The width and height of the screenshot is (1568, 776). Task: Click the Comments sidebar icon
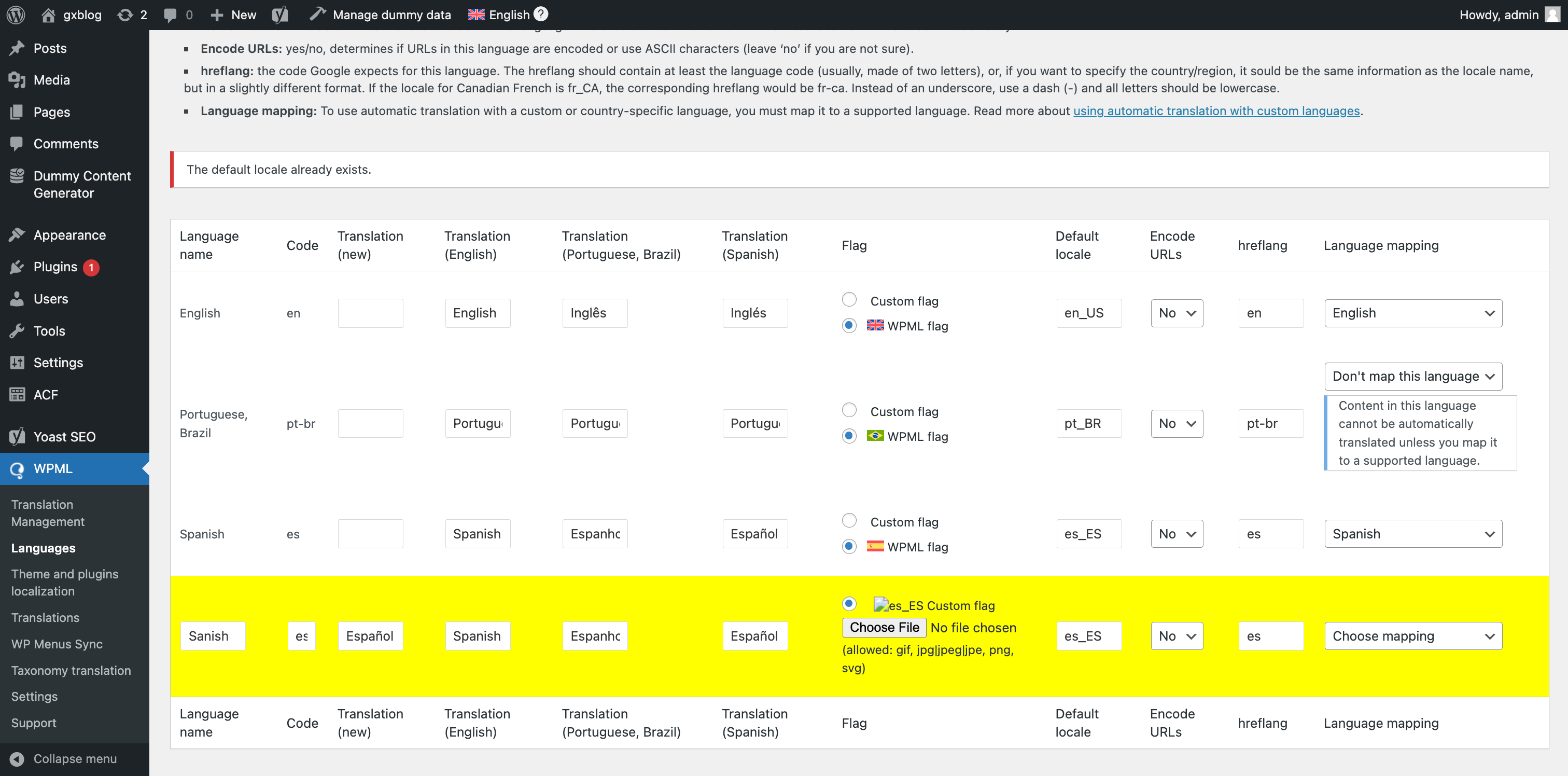(17, 144)
